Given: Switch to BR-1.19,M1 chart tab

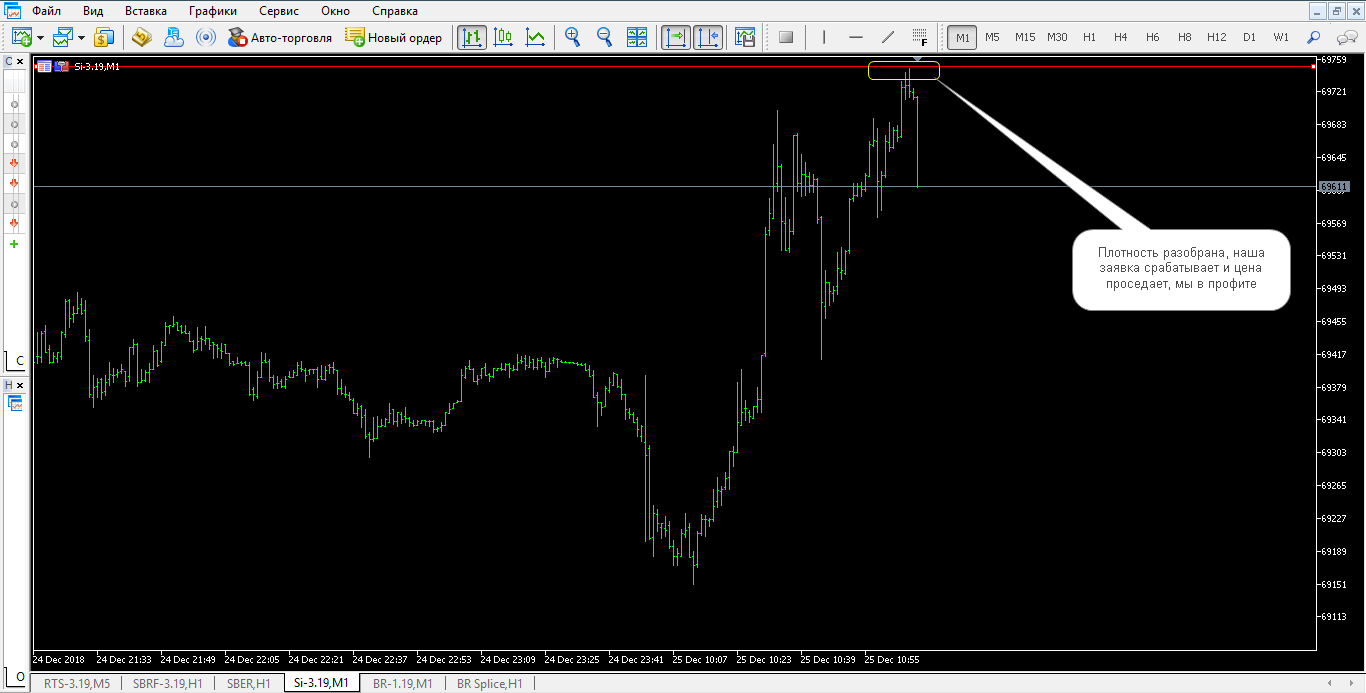Looking at the screenshot, I should [x=403, y=684].
